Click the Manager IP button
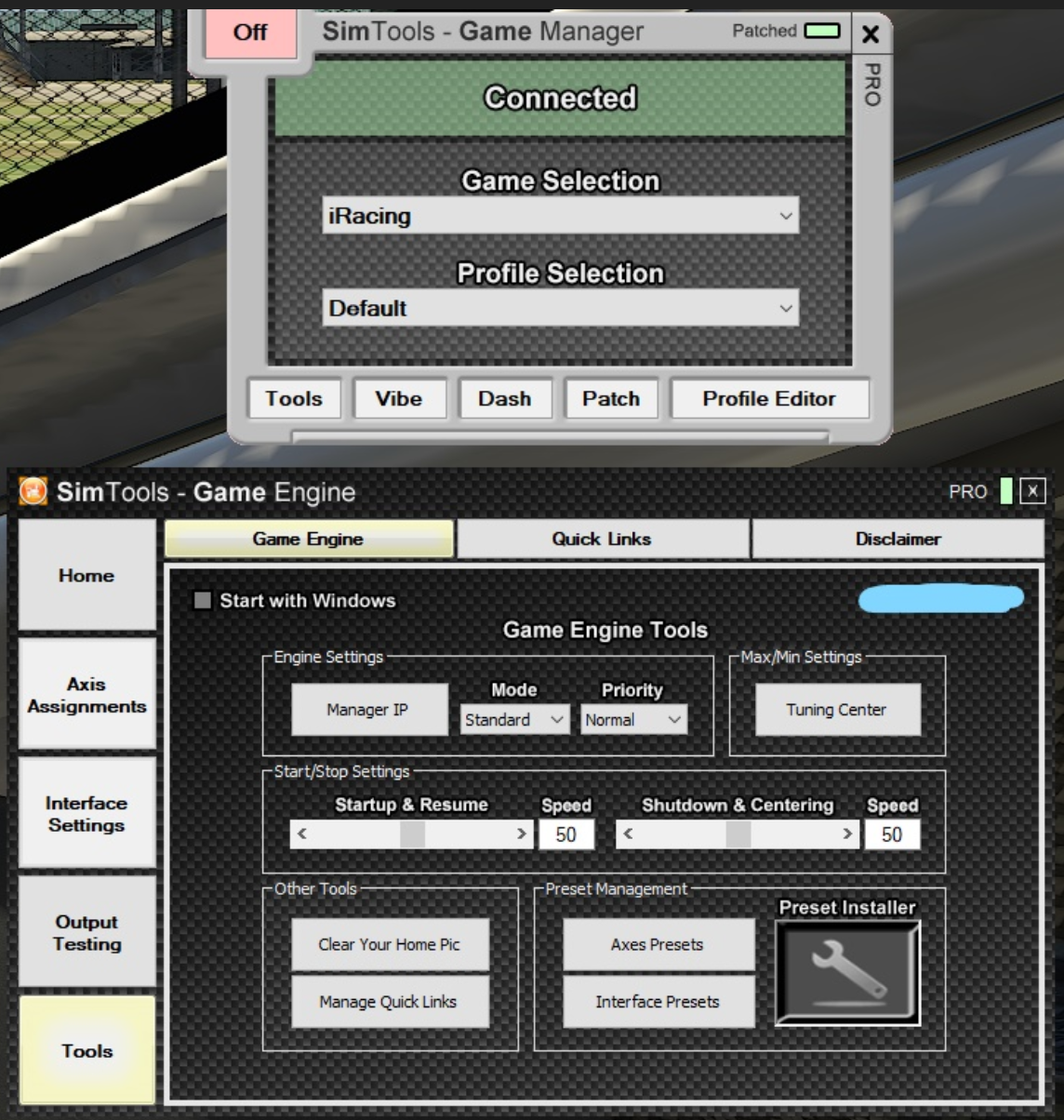Screen dimensions: 1064x1120 tap(368, 710)
